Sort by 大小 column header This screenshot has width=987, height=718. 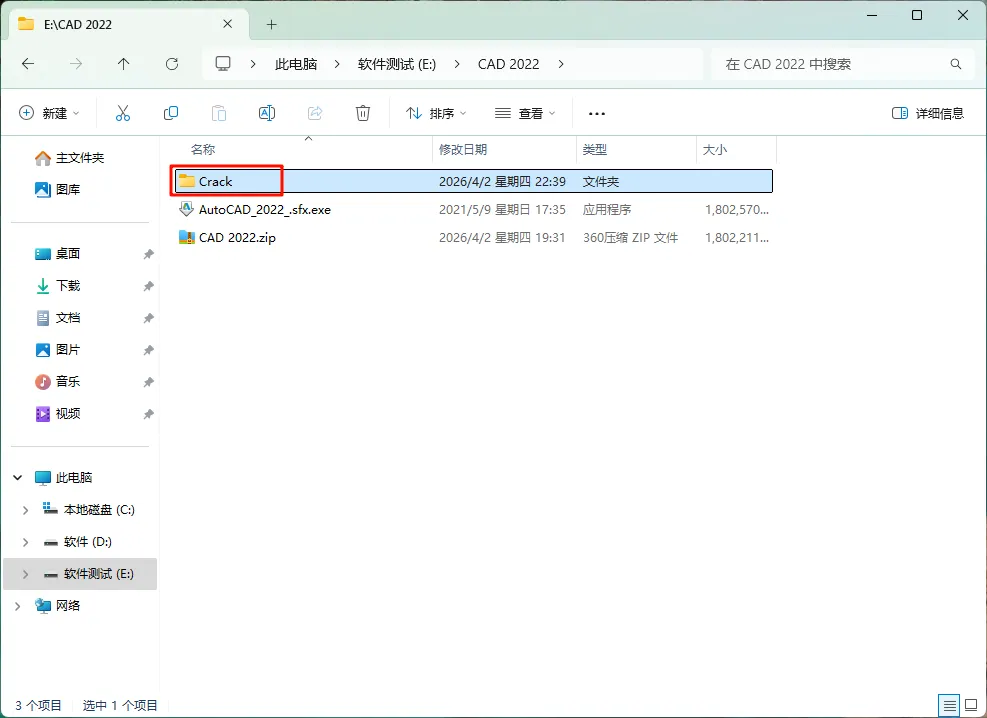coord(714,150)
